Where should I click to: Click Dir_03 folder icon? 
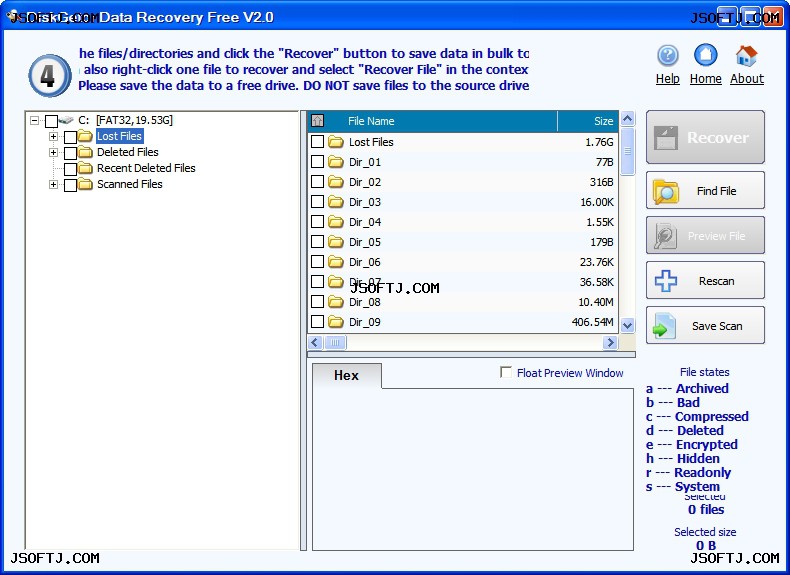click(336, 202)
